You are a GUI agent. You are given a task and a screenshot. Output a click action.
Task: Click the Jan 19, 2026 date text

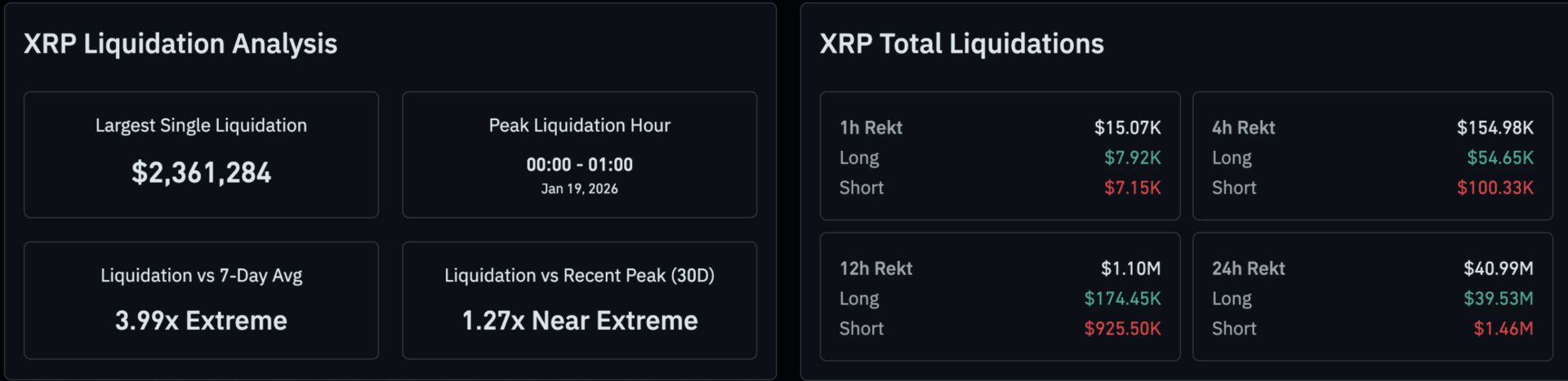579,188
